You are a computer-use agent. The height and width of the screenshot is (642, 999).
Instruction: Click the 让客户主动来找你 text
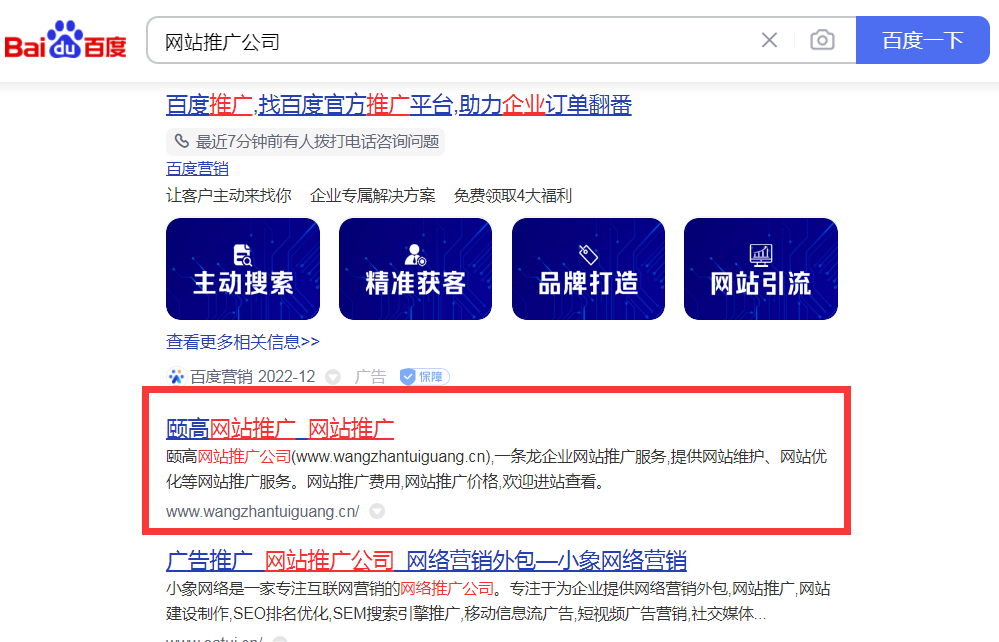pyautogui.click(x=229, y=196)
